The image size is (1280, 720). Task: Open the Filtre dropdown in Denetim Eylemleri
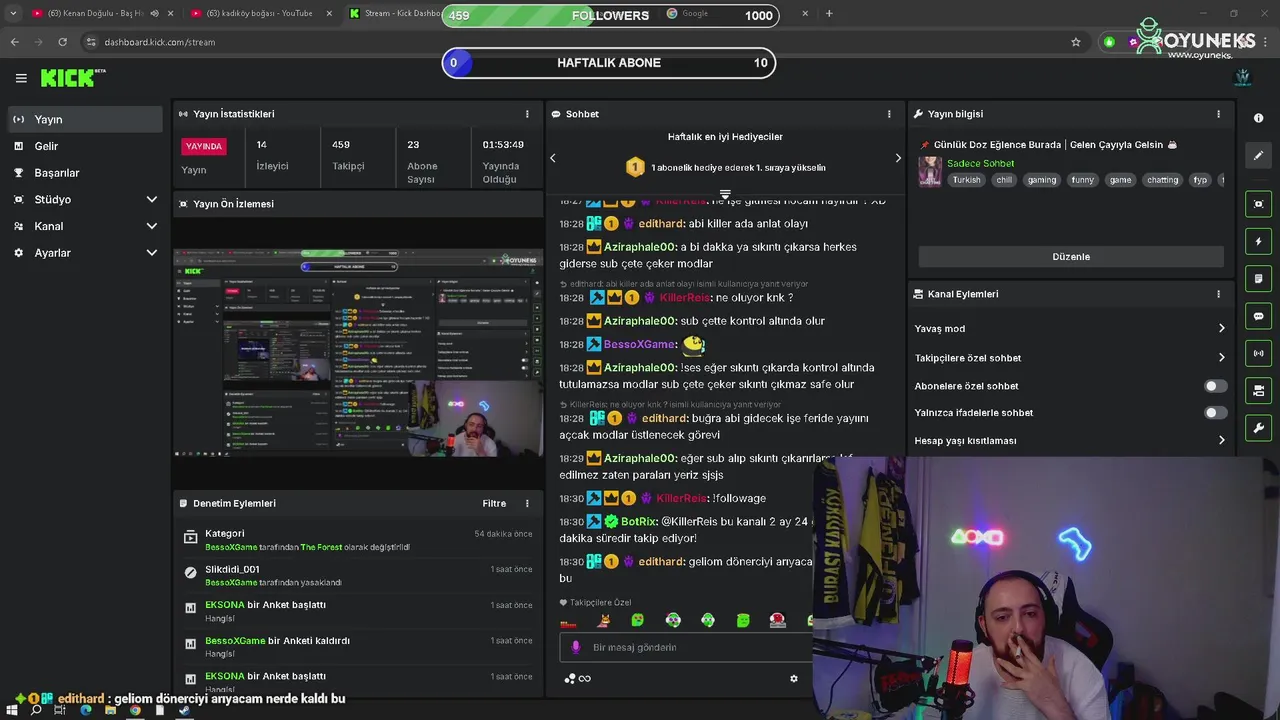494,503
